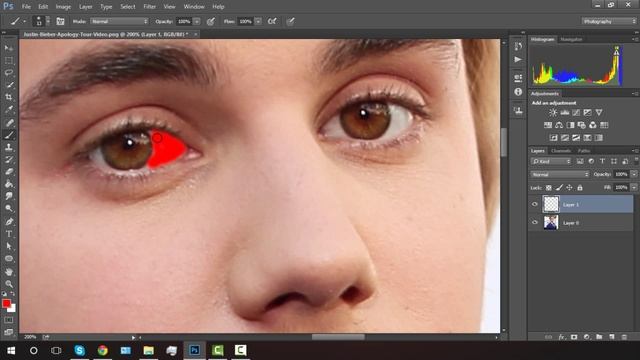Select the Crop tool
The image size is (640, 360).
coord(9,97)
